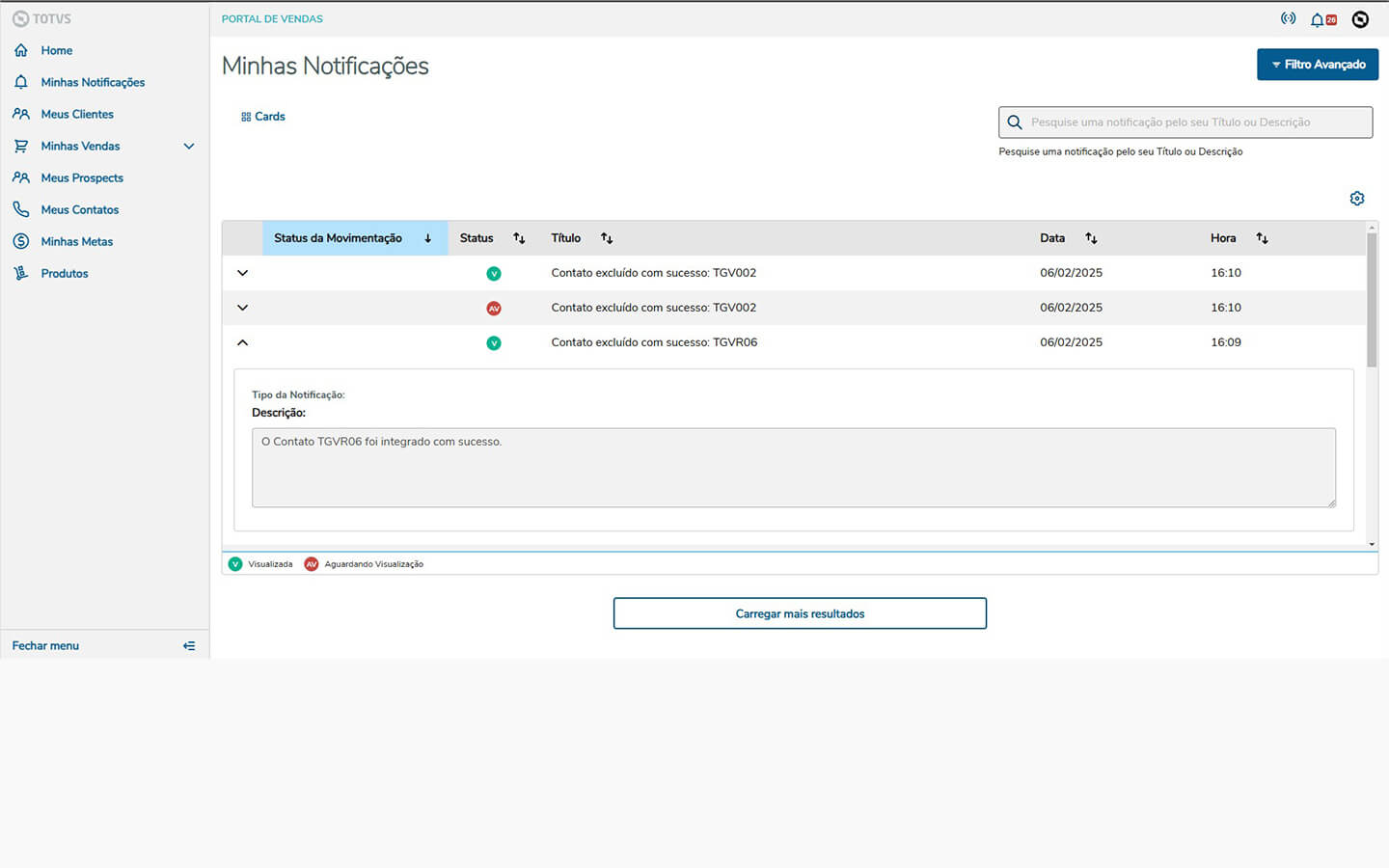The width and height of the screenshot is (1389, 868).
Task: Collapse the expanded TGVR06 notification row
Action: (242, 342)
